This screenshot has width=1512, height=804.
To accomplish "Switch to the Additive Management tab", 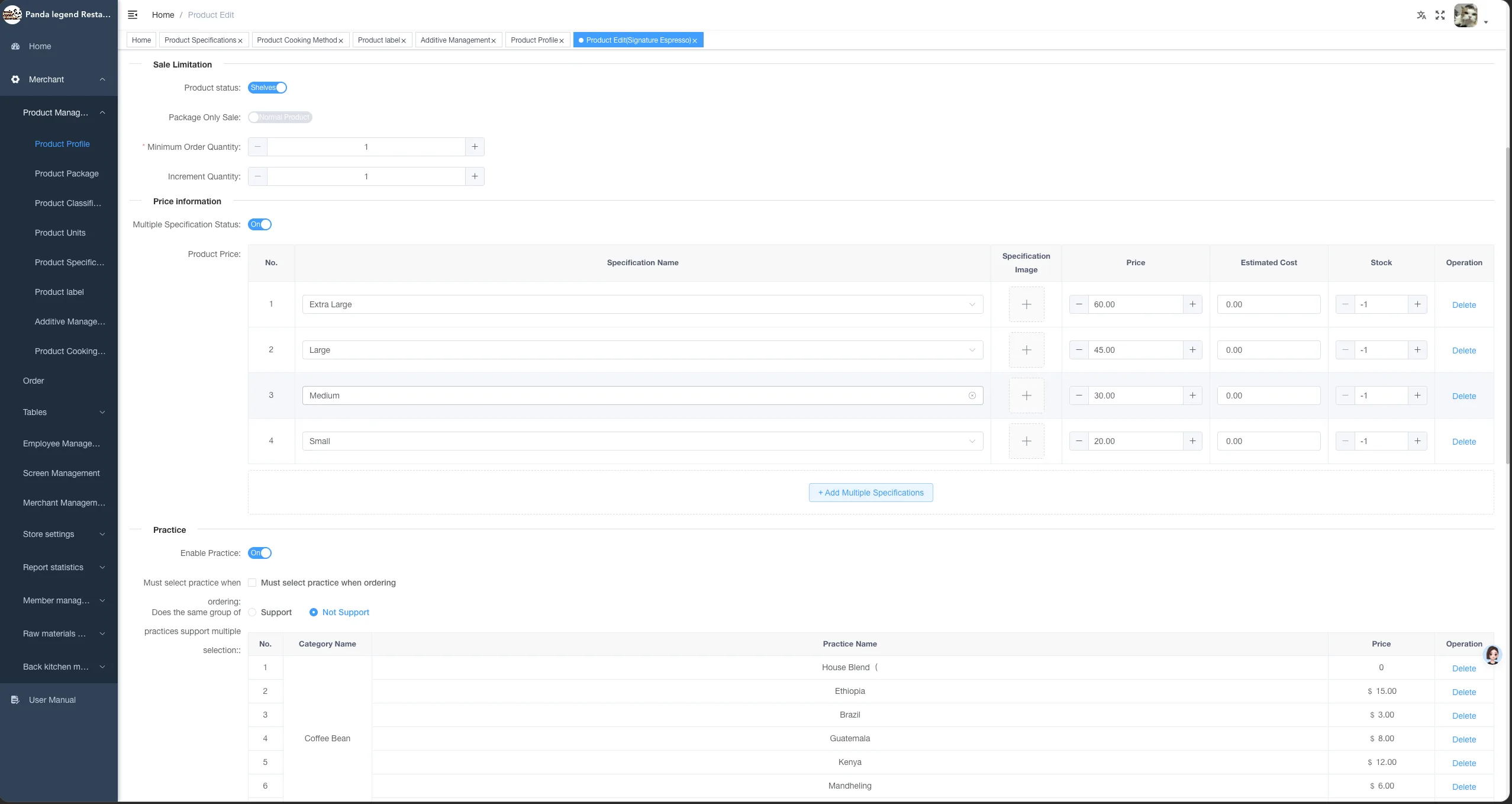I will pos(454,40).
